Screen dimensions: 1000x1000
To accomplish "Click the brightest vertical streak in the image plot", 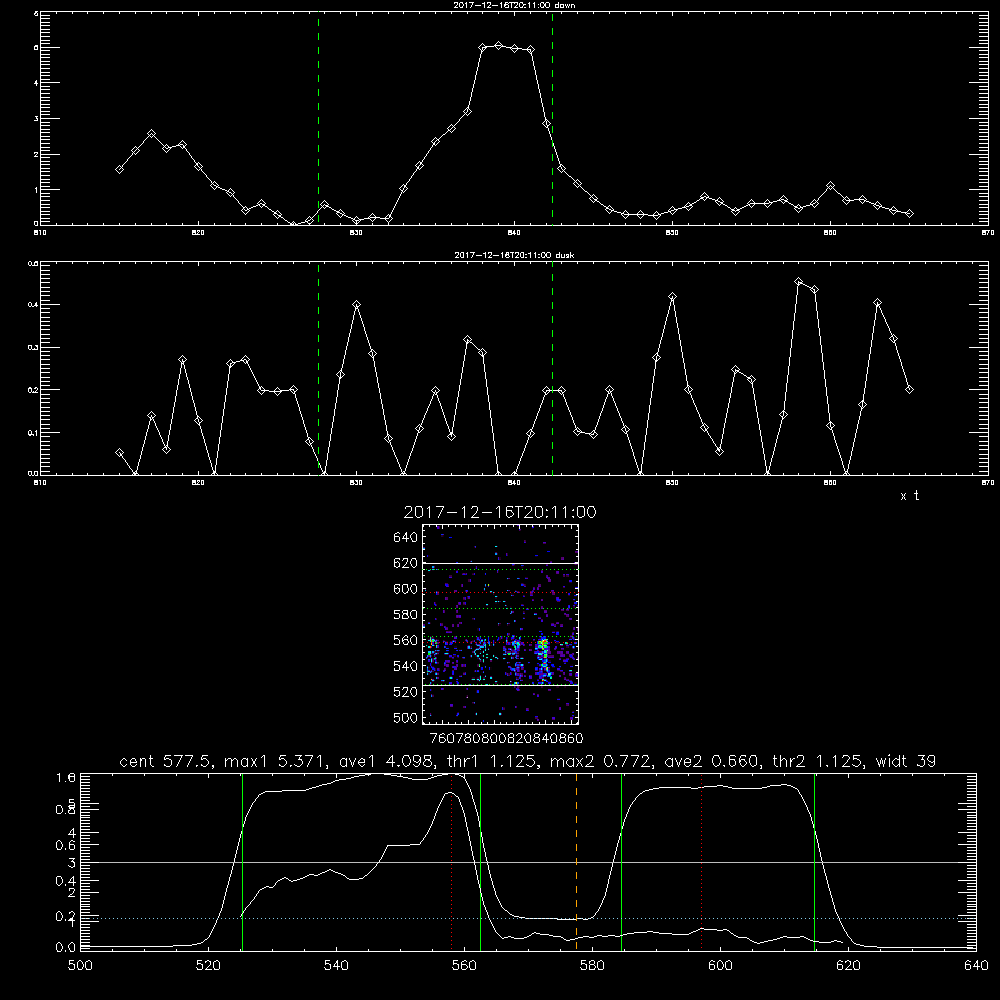I will click(543, 658).
